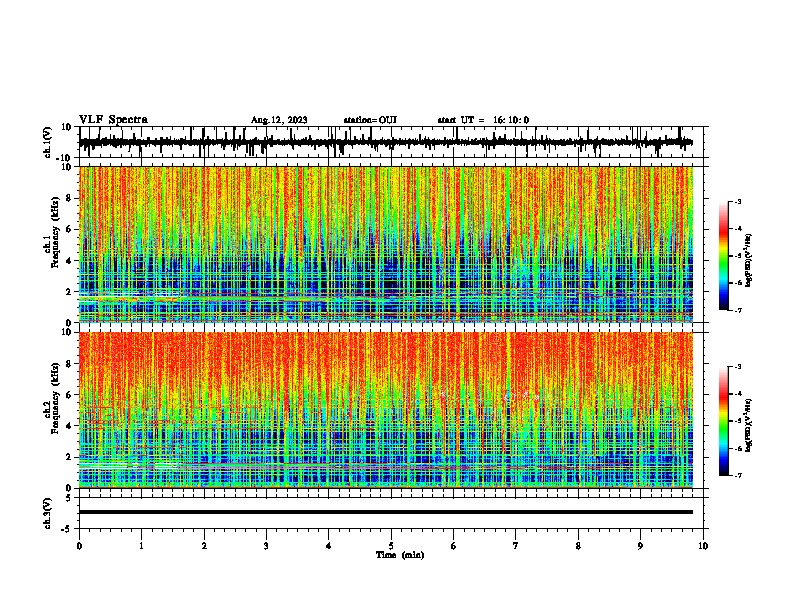Click the time axis tick label "3"
Viewport: 792px width, 612px height.
pyautogui.click(x=266, y=546)
